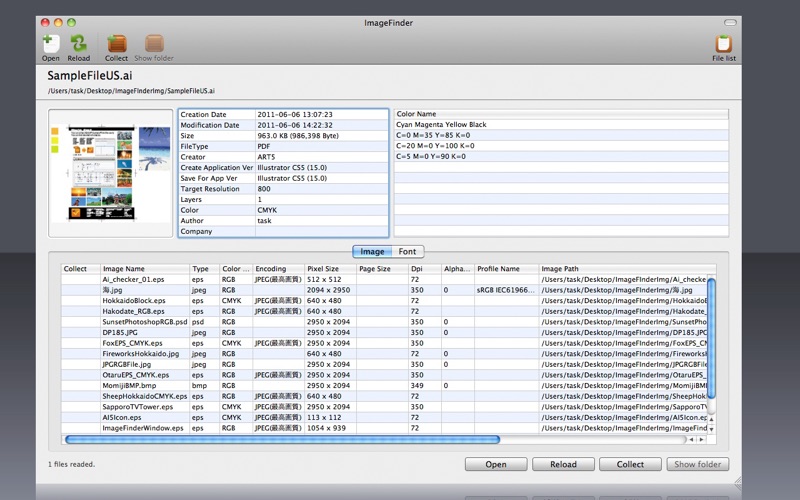This screenshot has height=500, width=800.
Task: Select the SheepHokkaidoCMYK.eps row
Action: tap(384, 396)
